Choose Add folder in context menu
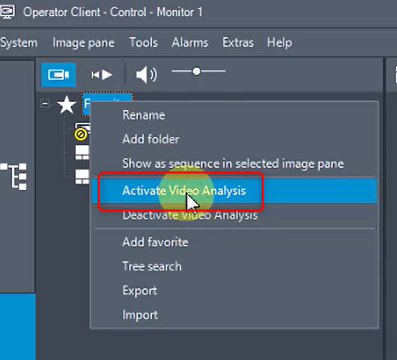This screenshot has width=397, height=360. tap(235, 139)
